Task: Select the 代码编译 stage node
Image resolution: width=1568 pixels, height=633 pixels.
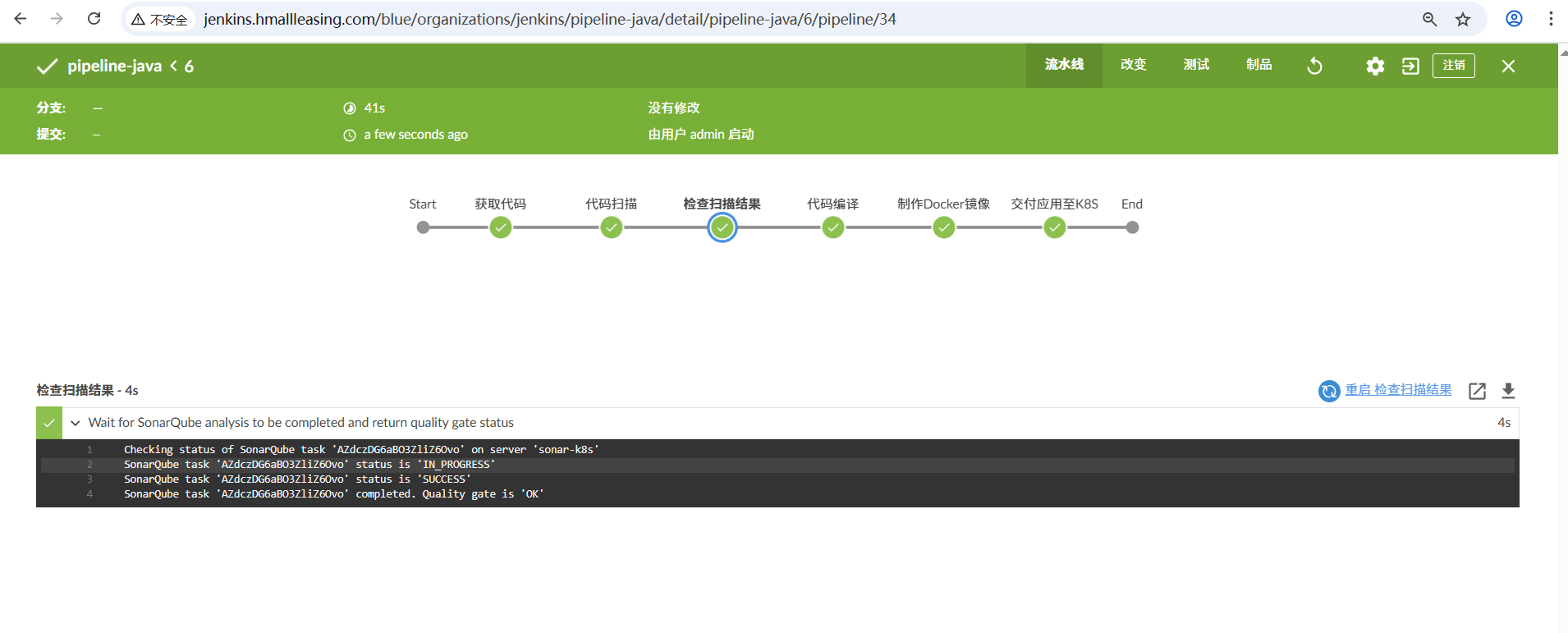Action: tap(833, 227)
